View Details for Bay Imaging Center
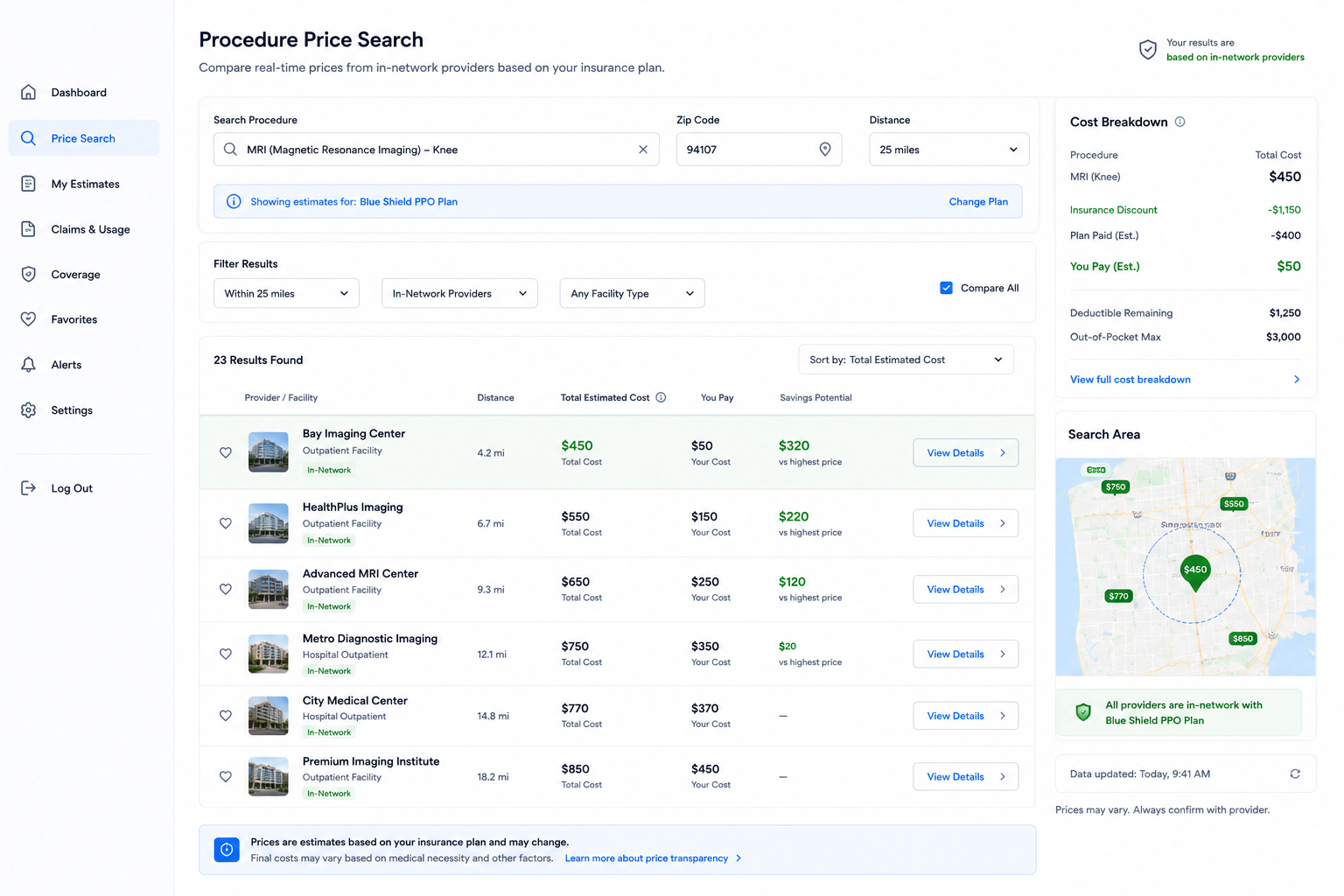1344x896 pixels. 965,453
